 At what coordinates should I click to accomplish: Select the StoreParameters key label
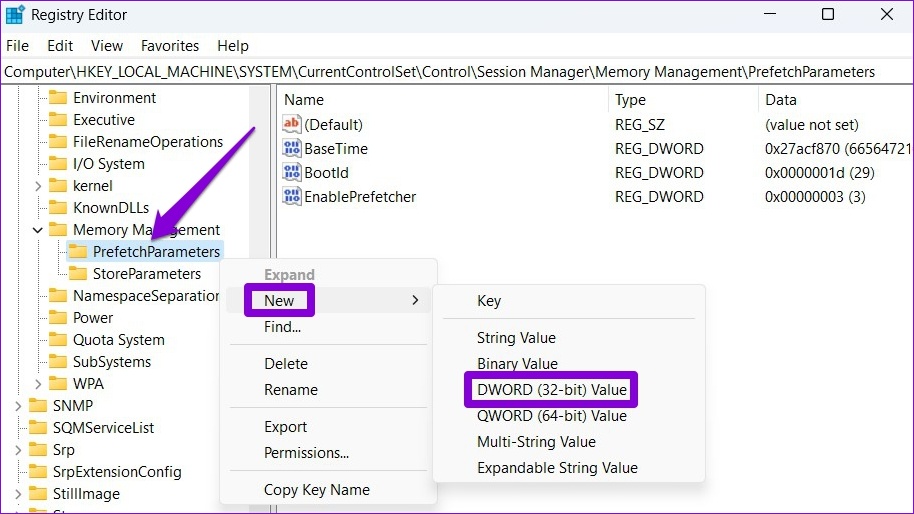pyautogui.click(x=147, y=273)
